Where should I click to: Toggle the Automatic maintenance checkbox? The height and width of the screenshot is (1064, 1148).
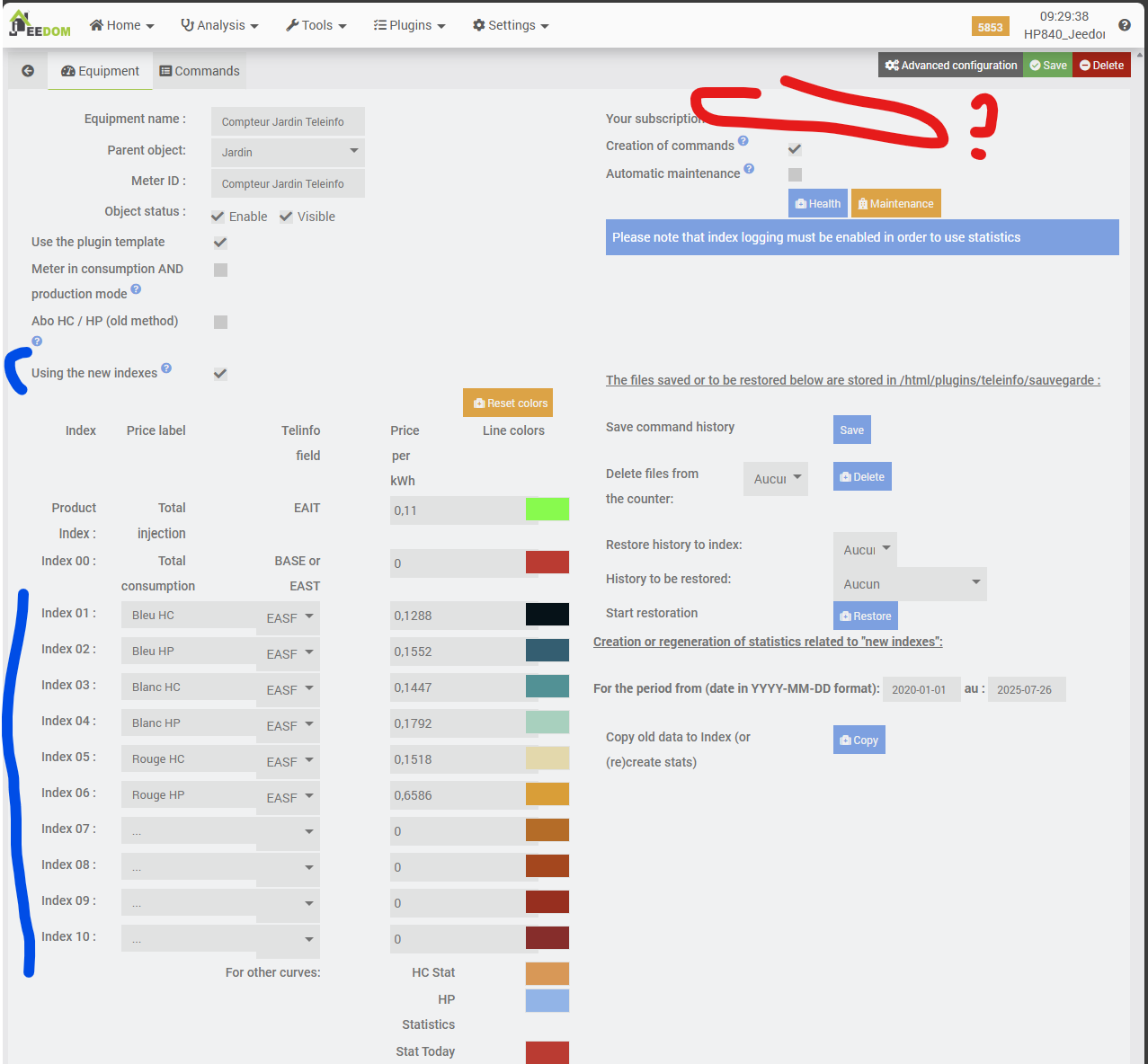795,174
